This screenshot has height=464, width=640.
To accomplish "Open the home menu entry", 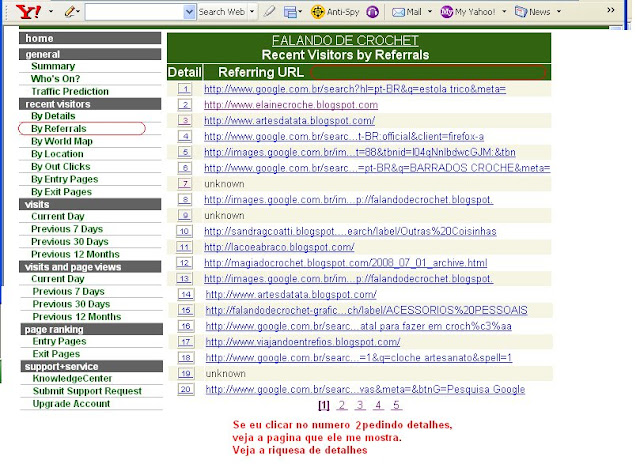I will click(39, 38).
